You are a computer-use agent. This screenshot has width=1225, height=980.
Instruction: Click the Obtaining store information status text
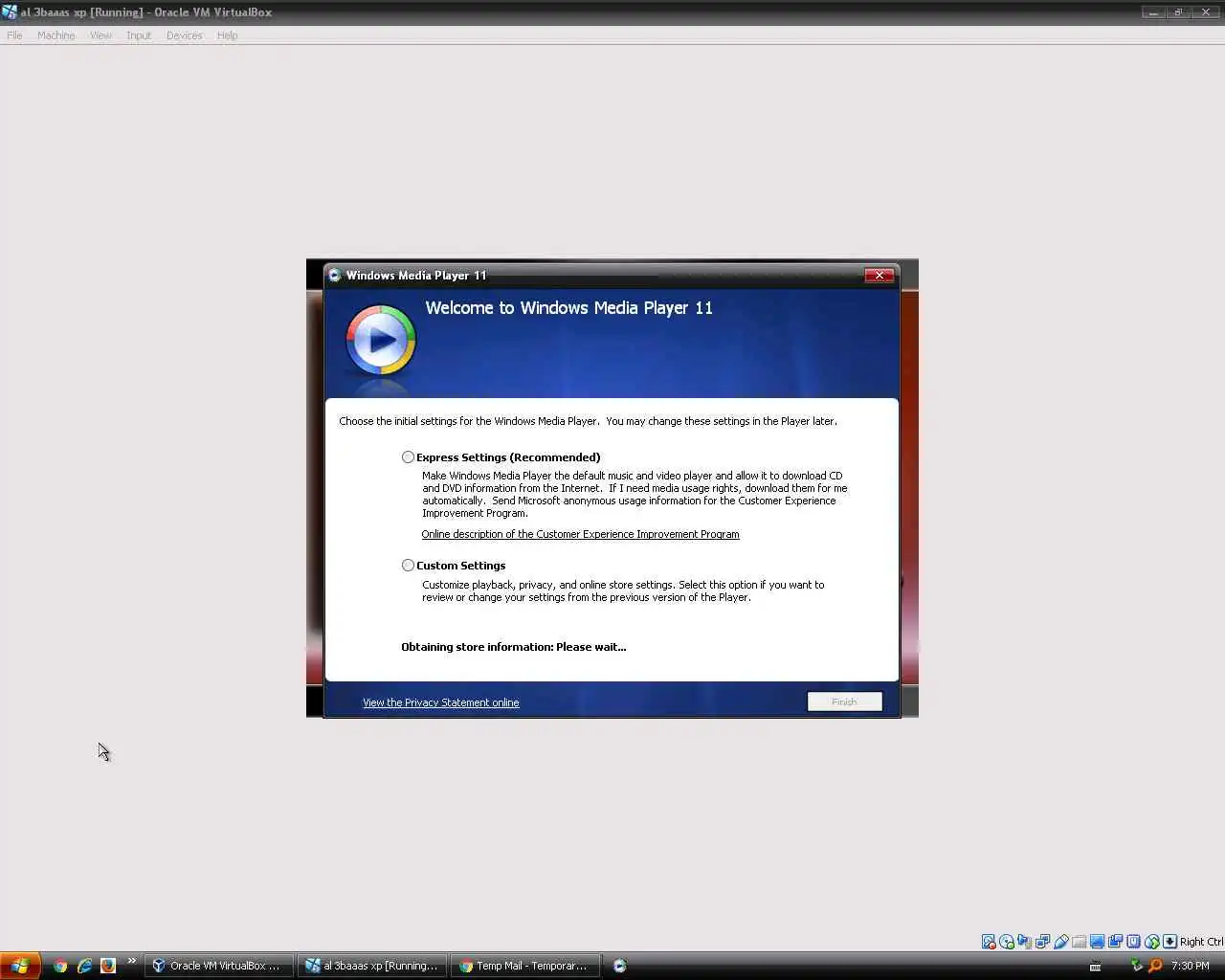(514, 647)
